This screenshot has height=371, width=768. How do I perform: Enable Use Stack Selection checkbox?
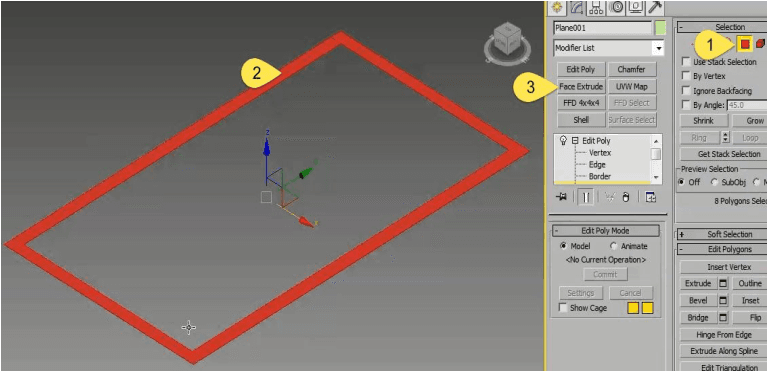point(686,62)
